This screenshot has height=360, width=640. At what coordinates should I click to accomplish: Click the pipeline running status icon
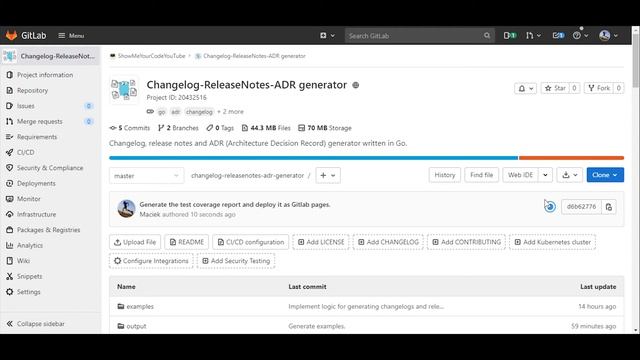(x=550, y=207)
